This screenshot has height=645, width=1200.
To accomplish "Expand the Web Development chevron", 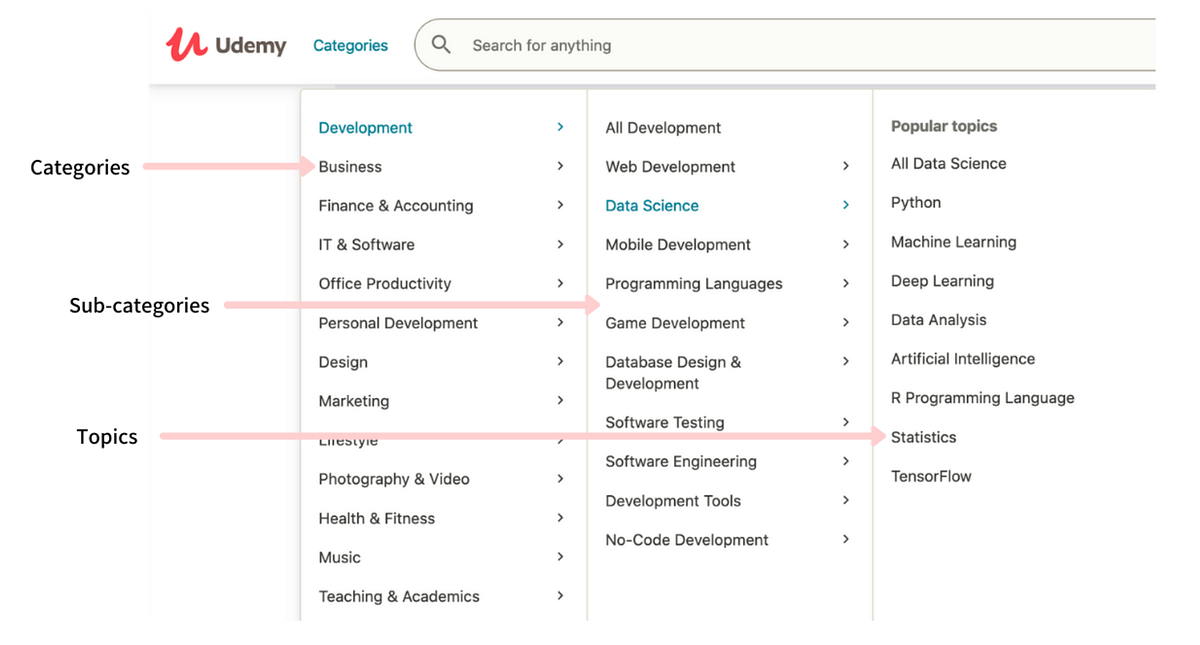I will point(846,166).
